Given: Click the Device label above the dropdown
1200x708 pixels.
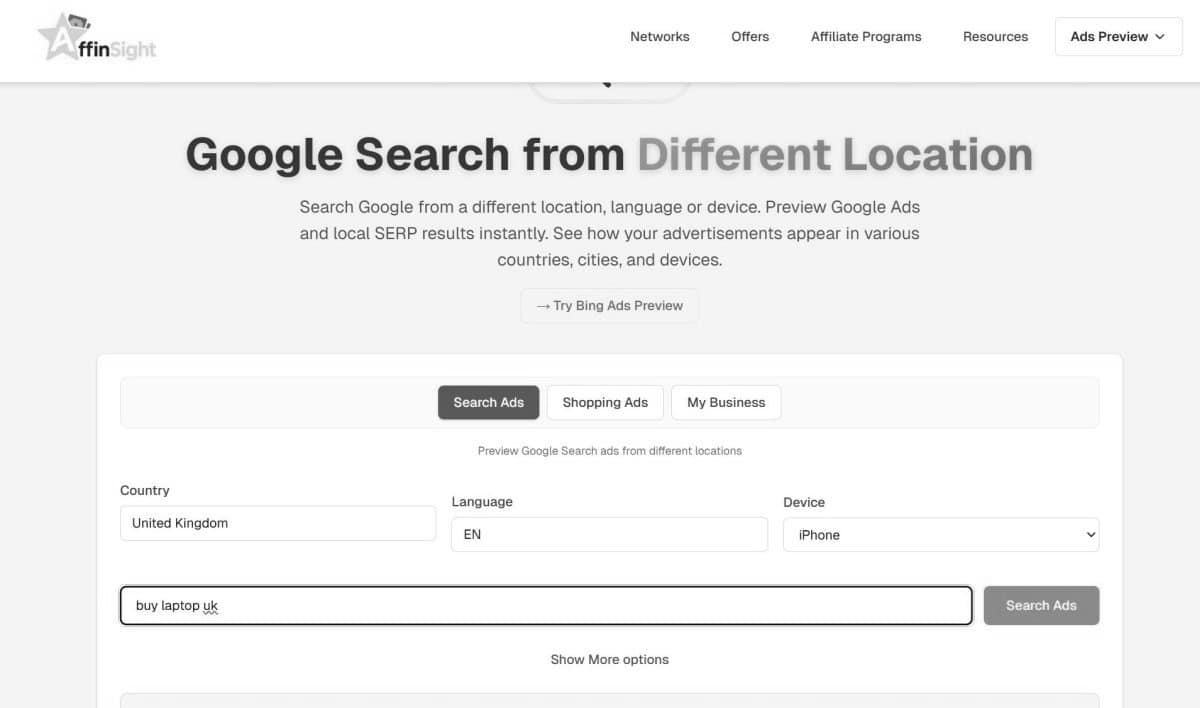Looking at the screenshot, I should [x=804, y=502].
